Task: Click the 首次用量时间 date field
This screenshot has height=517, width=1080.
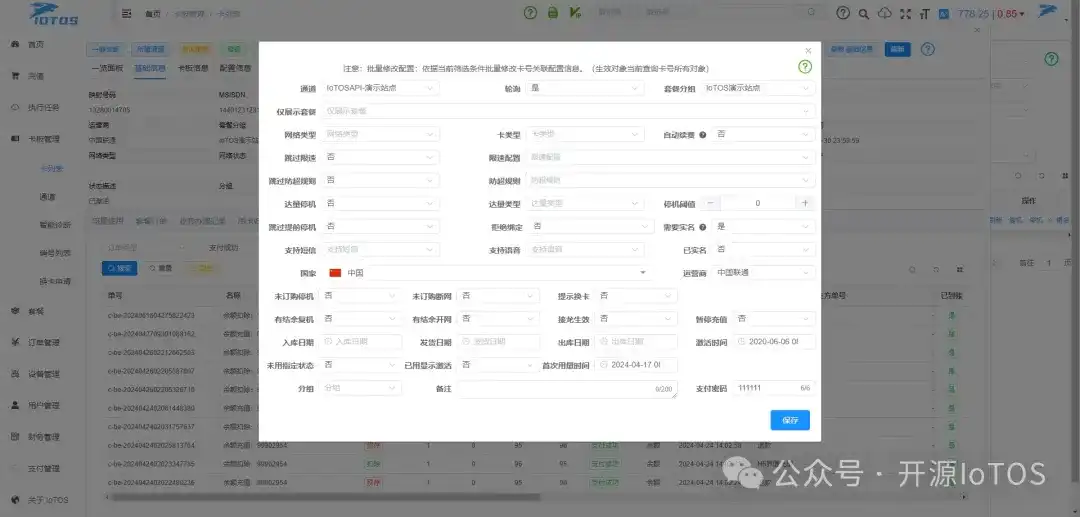Action: pyautogui.click(x=636, y=365)
